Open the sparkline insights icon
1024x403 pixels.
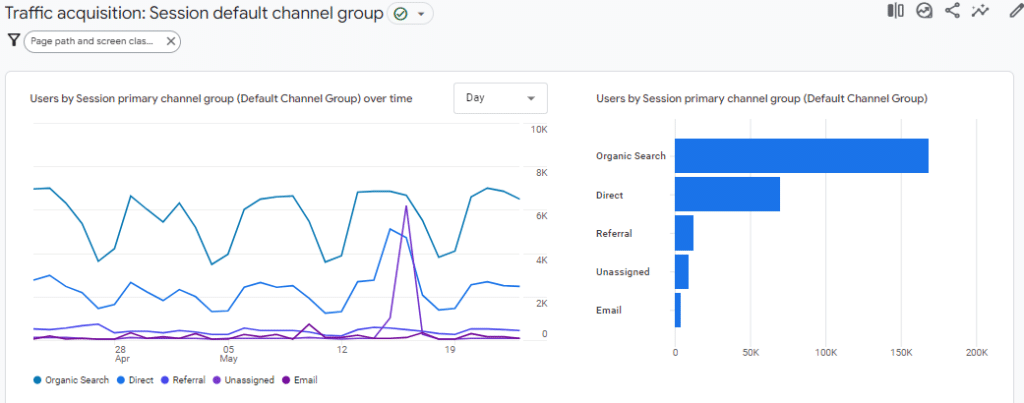click(980, 11)
